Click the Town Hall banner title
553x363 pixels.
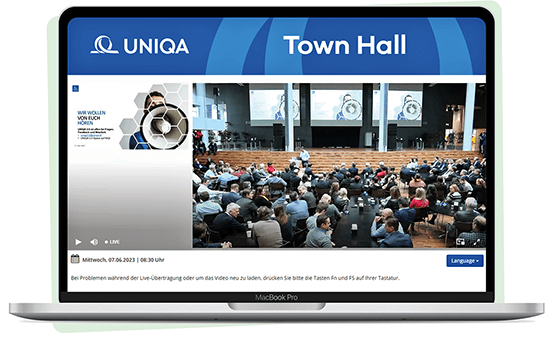(x=345, y=45)
